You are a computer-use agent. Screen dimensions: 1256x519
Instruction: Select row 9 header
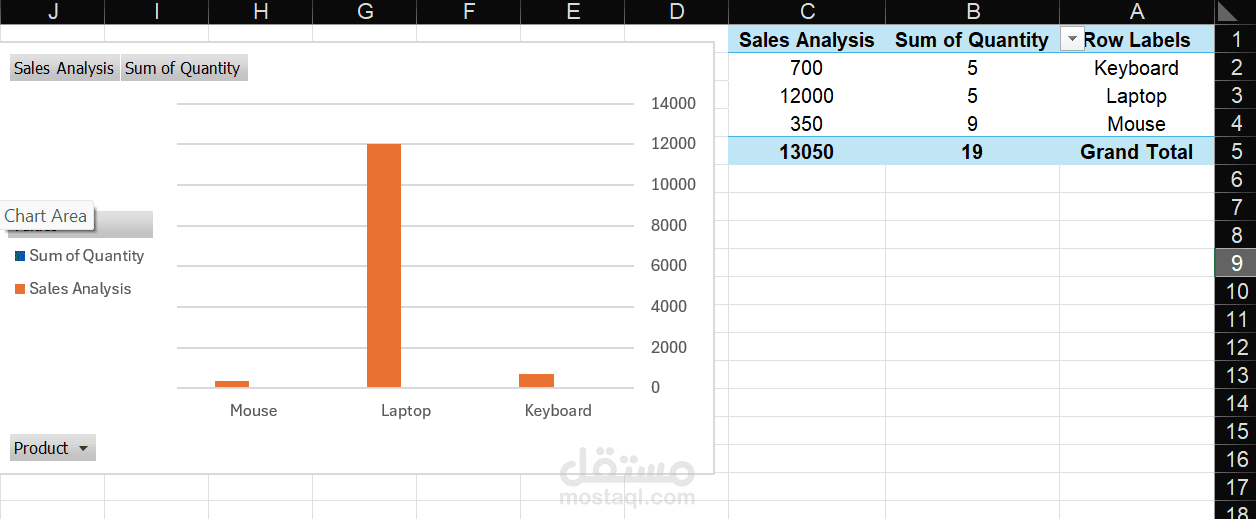pyautogui.click(x=1236, y=263)
